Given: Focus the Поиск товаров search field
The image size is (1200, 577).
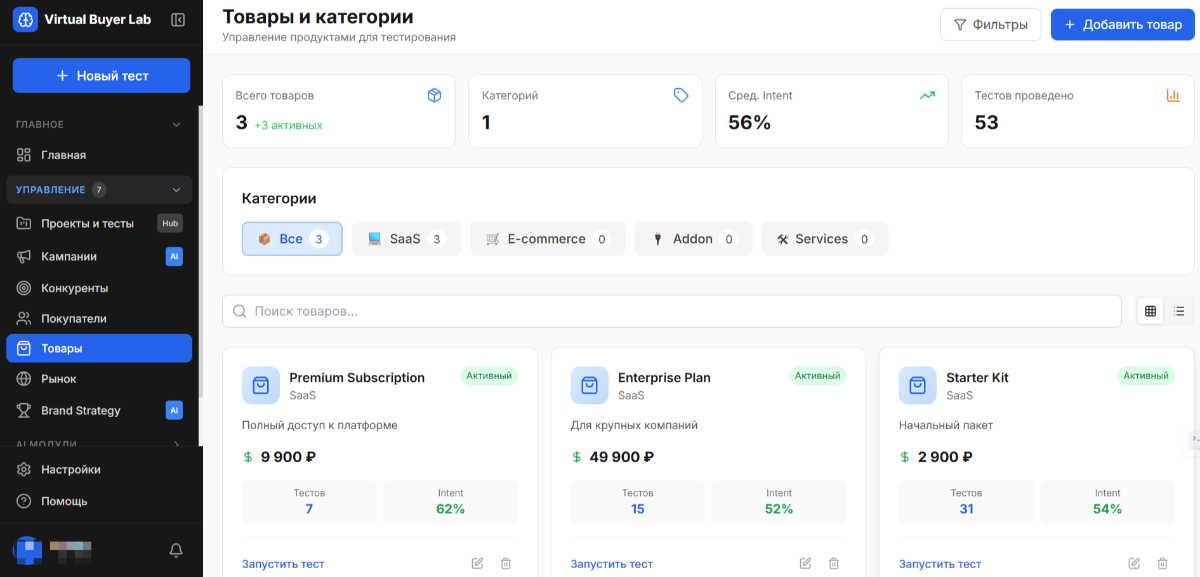Looking at the screenshot, I should pyautogui.click(x=672, y=311).
